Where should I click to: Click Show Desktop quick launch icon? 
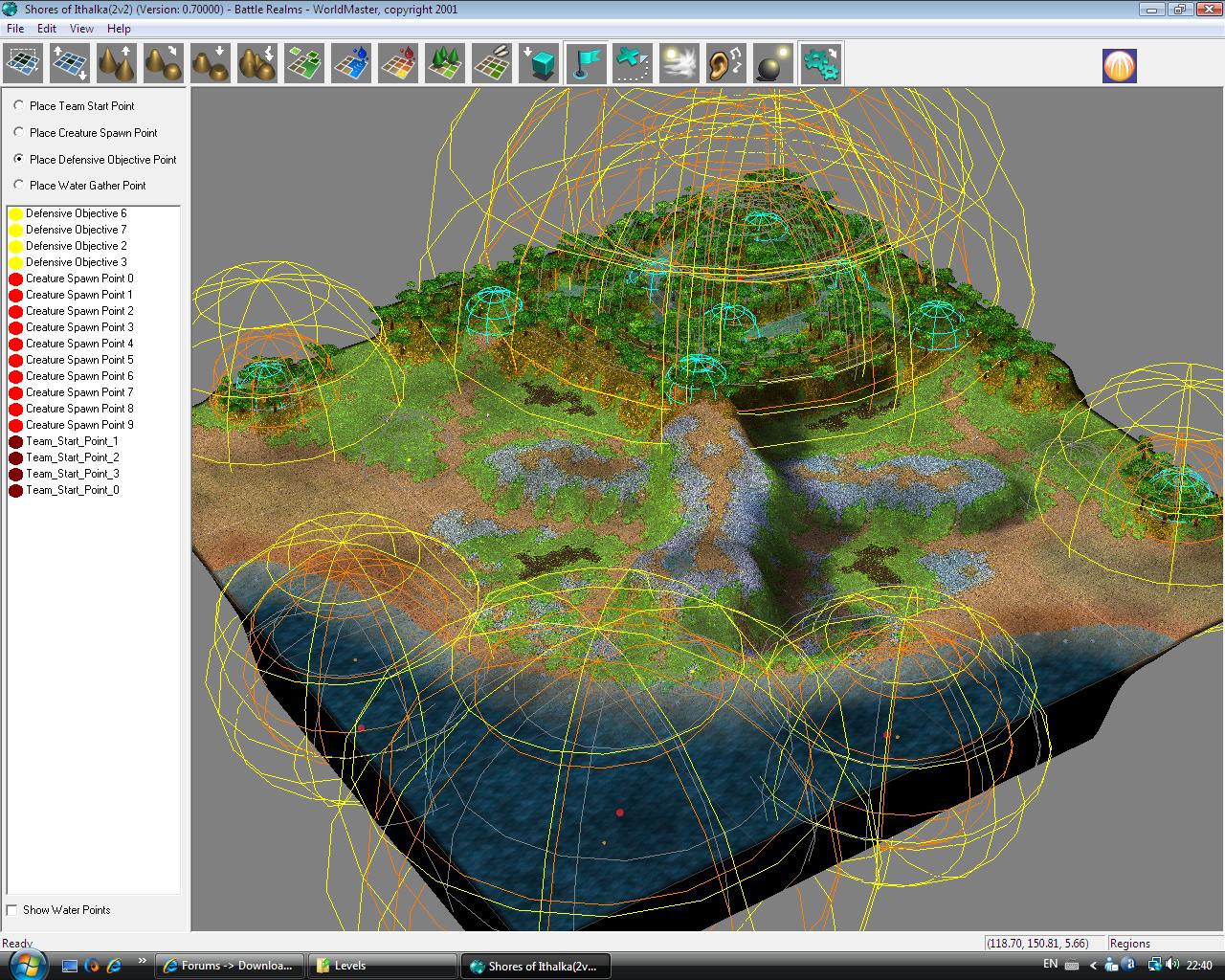click(70, 966)
